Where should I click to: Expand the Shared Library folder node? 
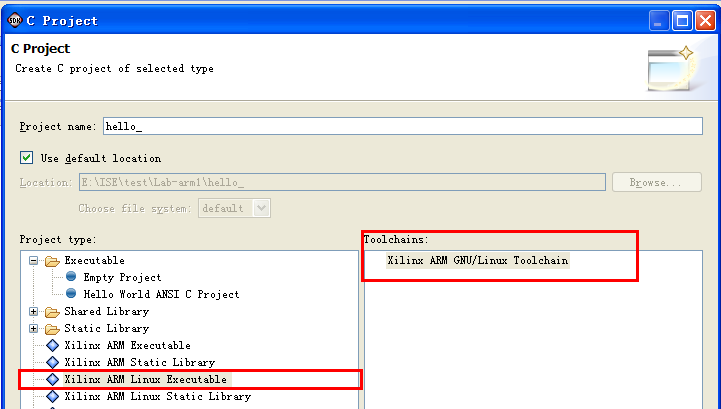(x=33, y=311)
